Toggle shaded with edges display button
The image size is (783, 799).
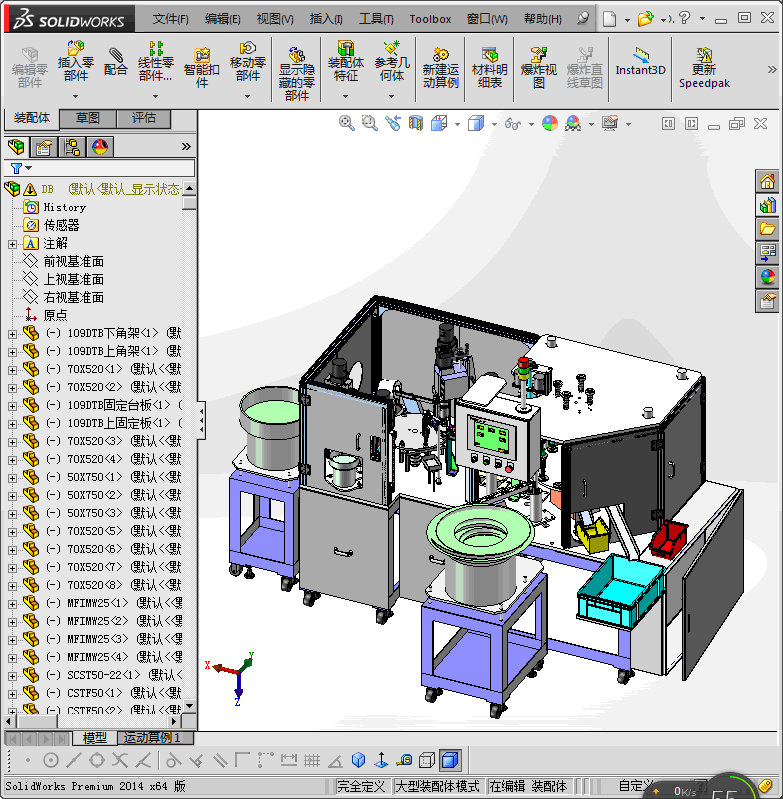450,760
